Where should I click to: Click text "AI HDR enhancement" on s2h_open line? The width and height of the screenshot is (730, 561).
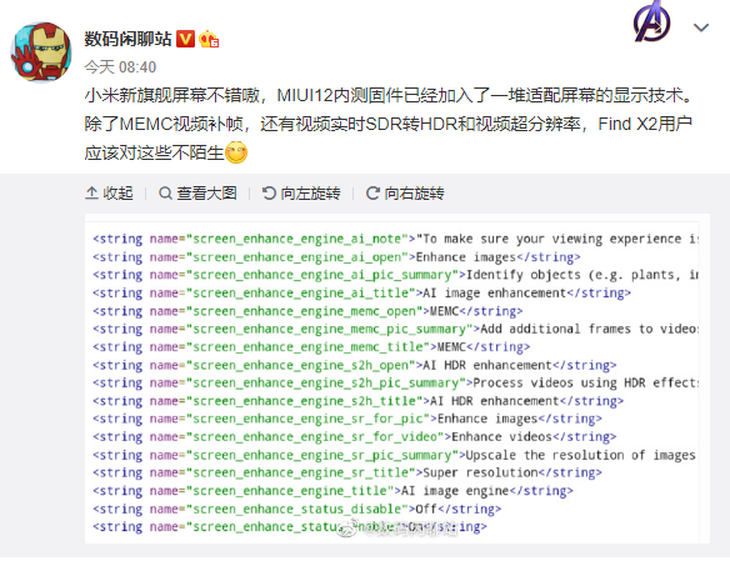pos(487,365)
